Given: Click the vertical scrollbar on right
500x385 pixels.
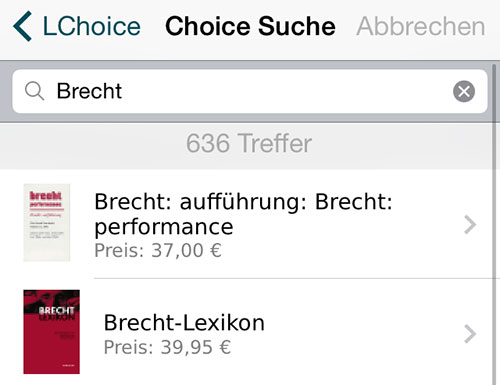Looking at the screenshot, I should pyautogui.click(x=495, y=223).
